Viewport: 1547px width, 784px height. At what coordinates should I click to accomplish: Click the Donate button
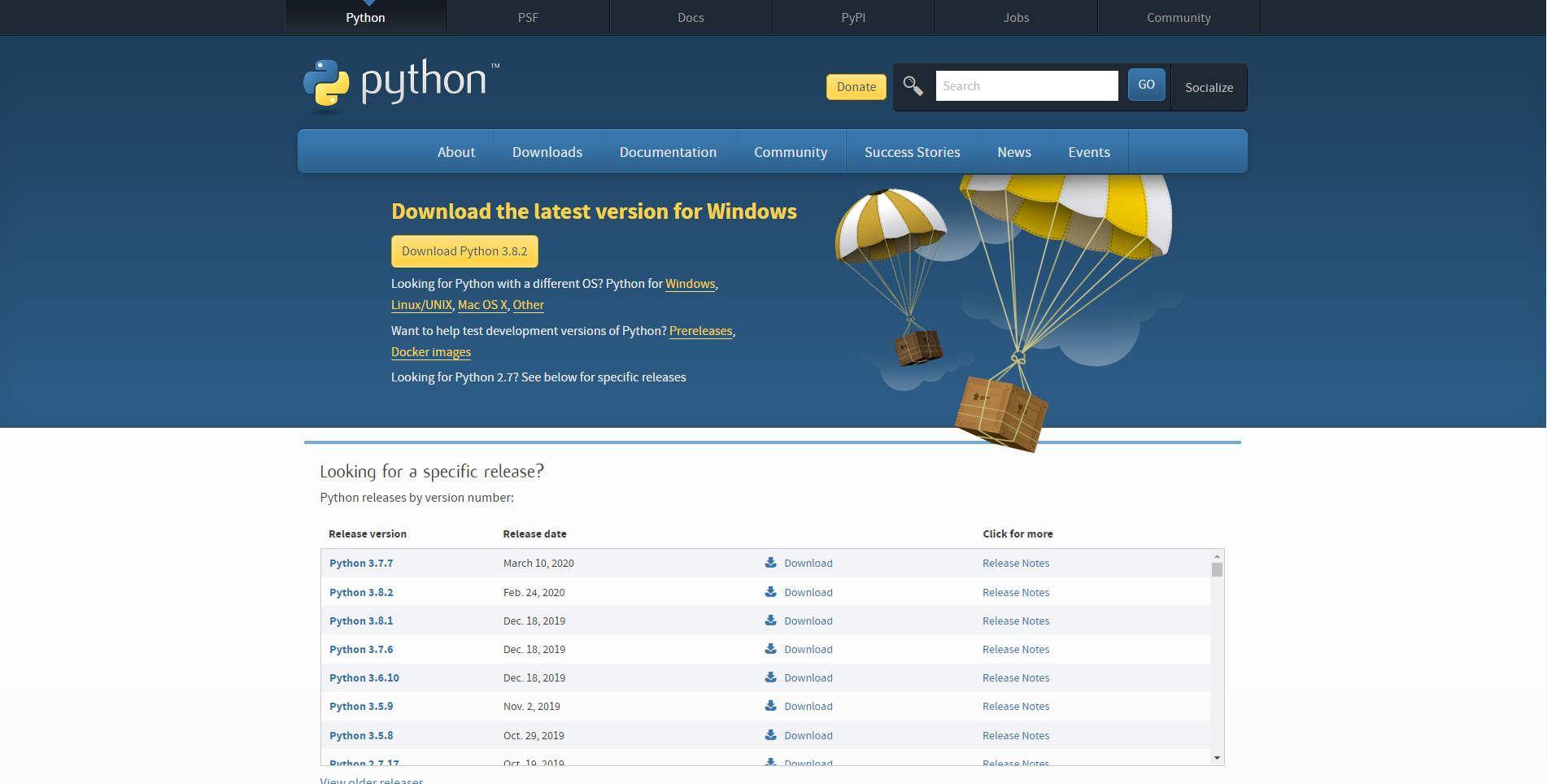pyautogui.click(x=856, y=87)
